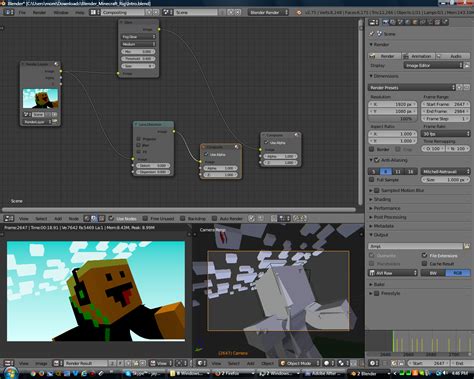Expand the Post Processing panel

390,217
